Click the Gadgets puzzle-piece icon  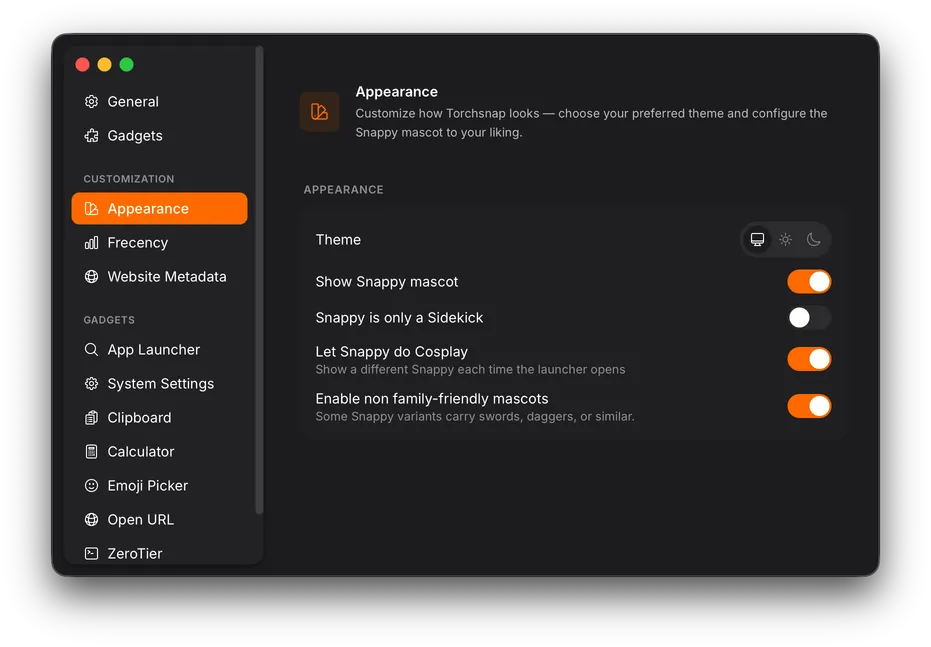coord(91,135)
